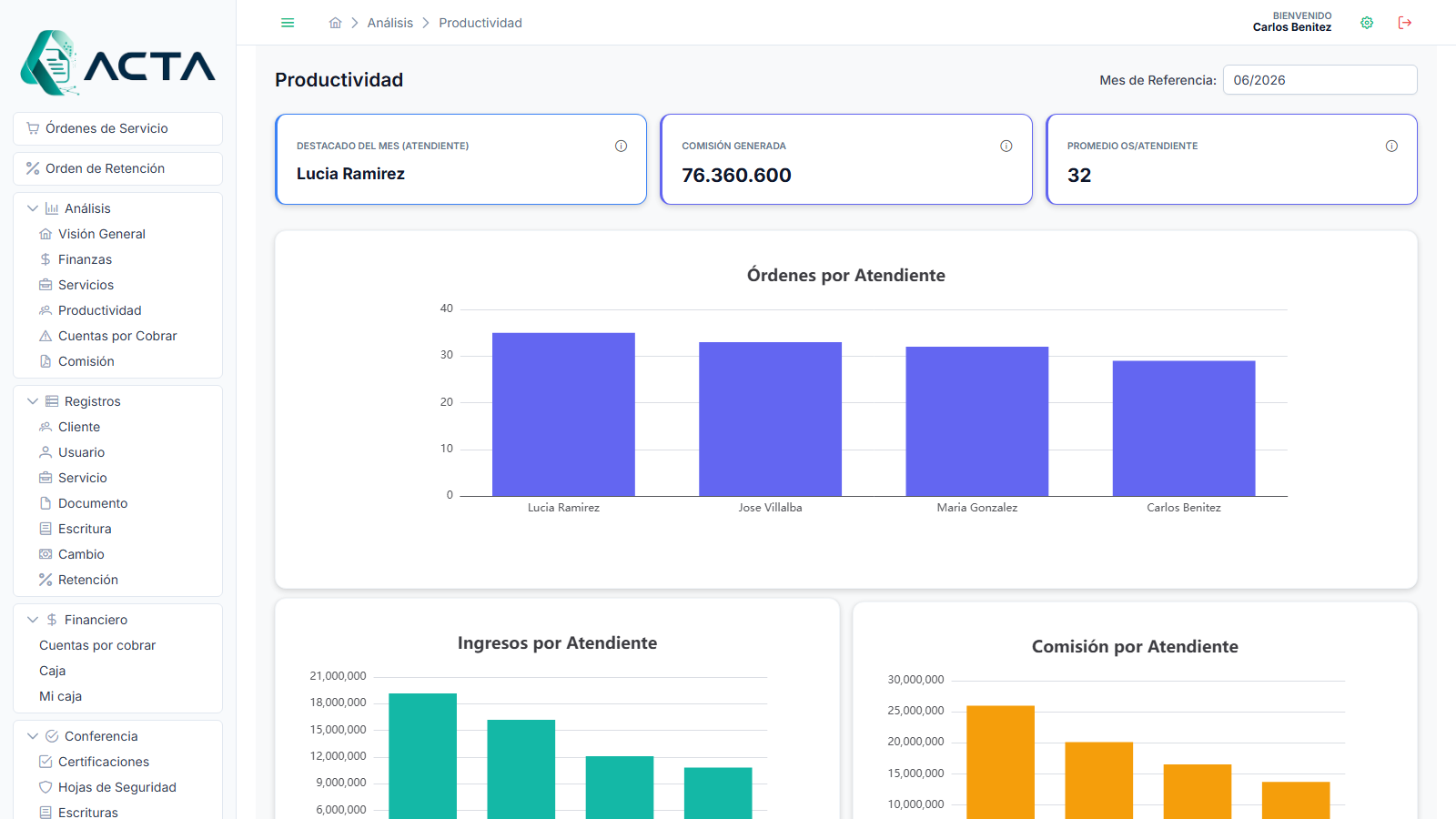Open the Finanzas analysis page

[x=86, y=259]
